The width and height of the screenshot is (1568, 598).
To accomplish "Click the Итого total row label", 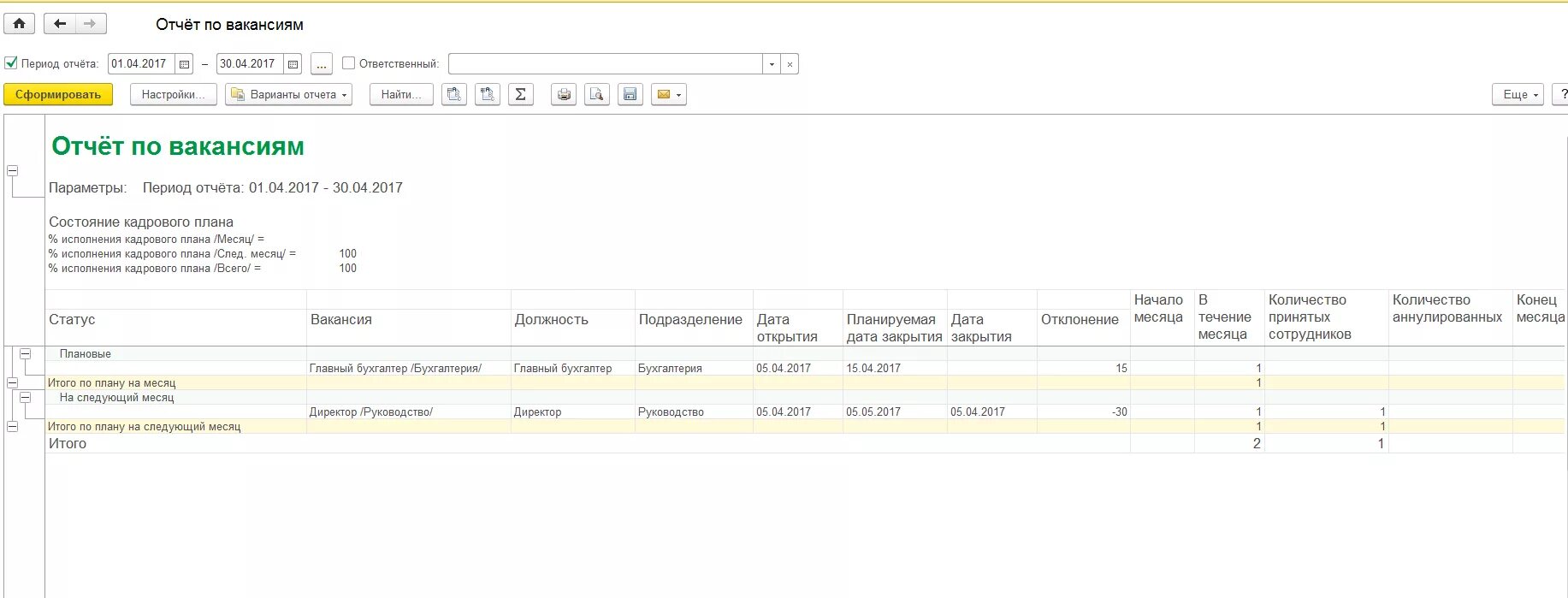I will pos(68,443).
